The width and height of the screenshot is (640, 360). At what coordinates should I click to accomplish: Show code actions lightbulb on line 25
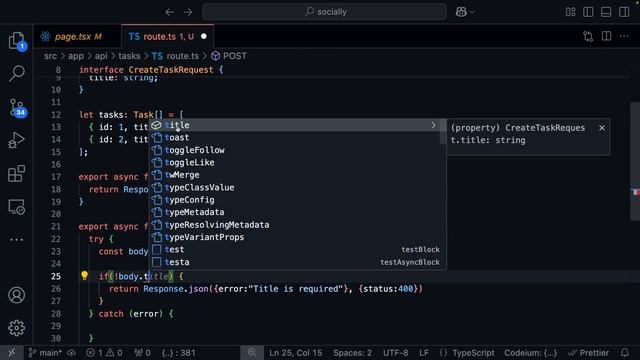coord(84,276)
